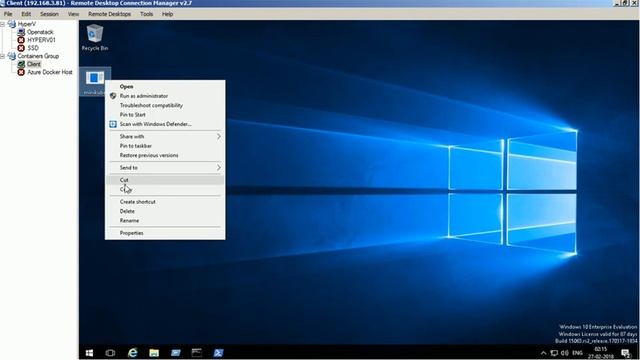This screenshot has width=640, height=360.
Task: Choose Properties in the context menu
Action: point(165,233)
